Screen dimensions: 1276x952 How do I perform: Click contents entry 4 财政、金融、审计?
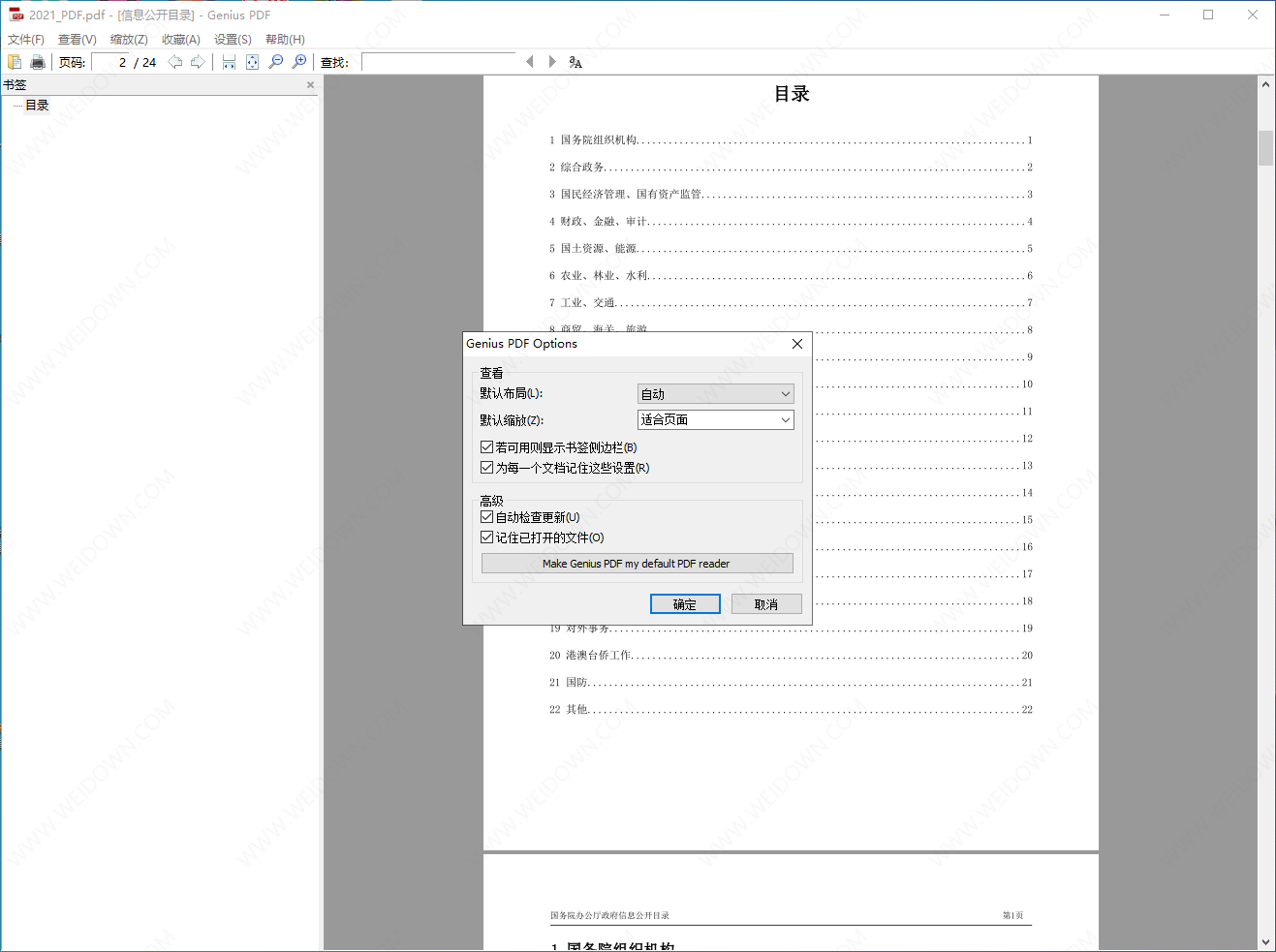point(791,222)
